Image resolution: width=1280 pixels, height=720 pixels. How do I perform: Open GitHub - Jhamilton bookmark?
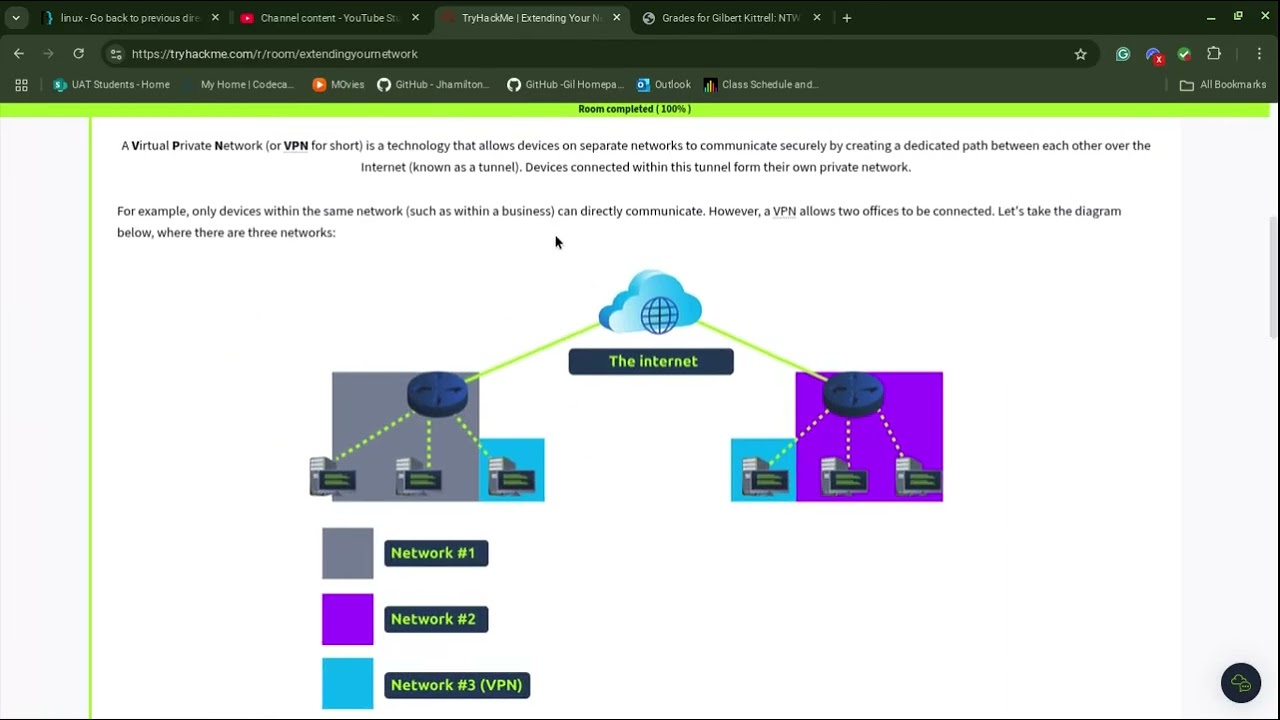(x=434, y=85)
